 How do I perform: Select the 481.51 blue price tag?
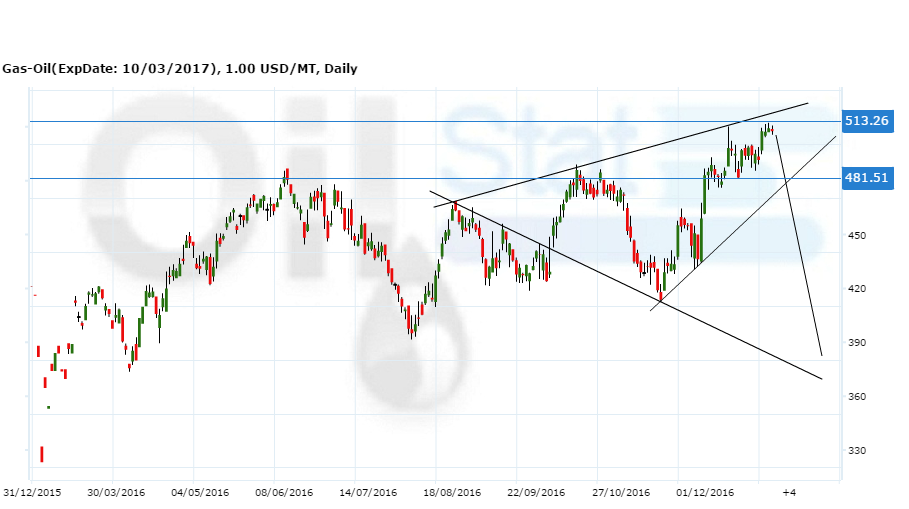tap(866, 178)
